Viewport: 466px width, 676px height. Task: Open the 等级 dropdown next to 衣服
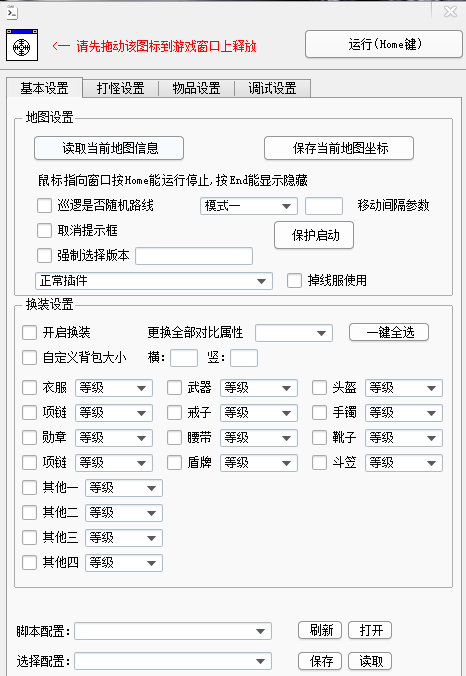[114, 388]
